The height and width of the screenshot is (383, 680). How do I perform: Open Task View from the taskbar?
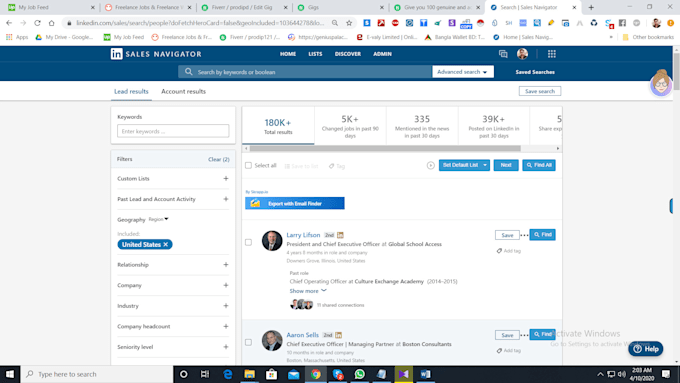pos(205,374)
